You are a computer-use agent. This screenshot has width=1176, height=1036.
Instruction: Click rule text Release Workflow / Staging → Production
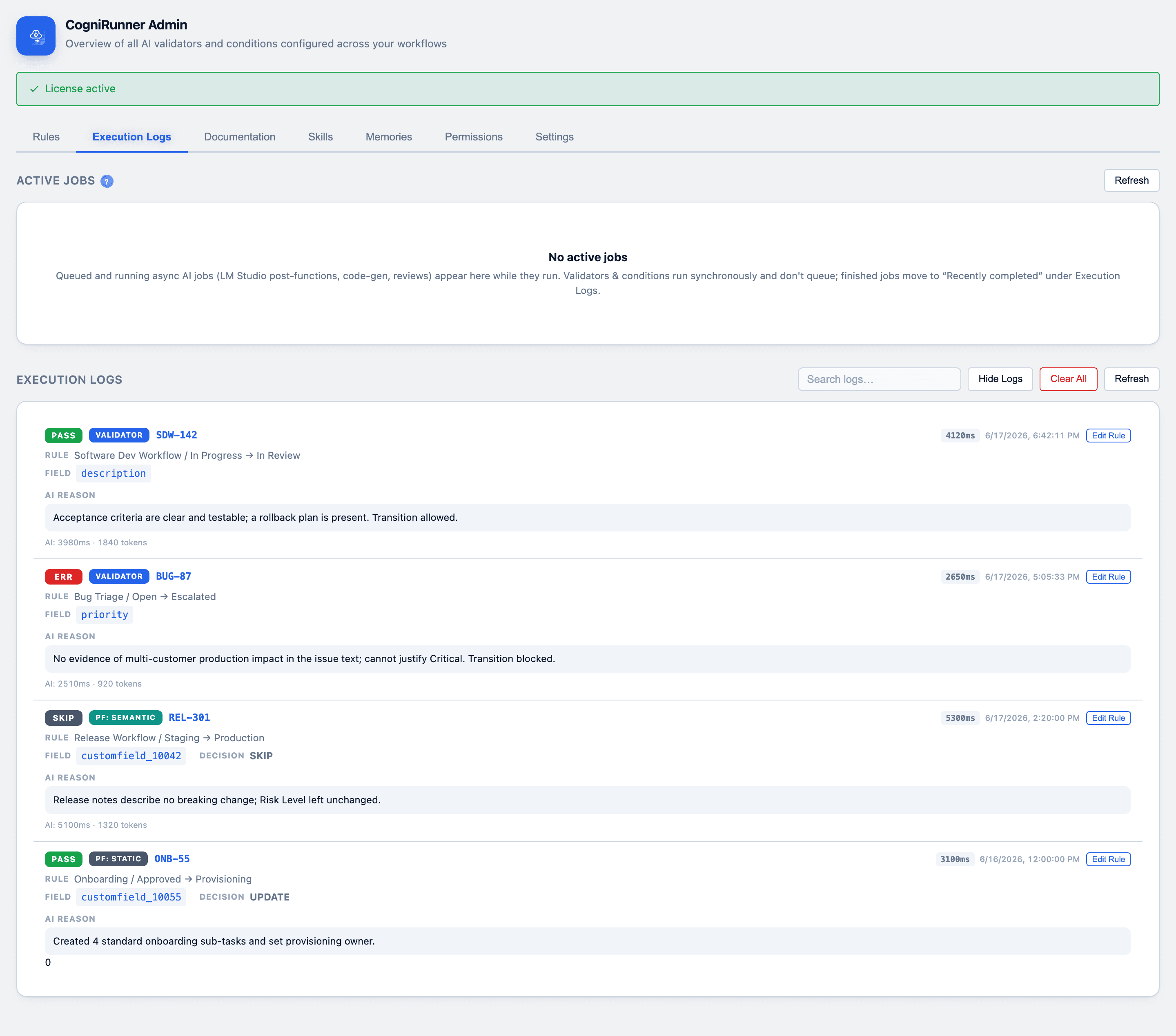tap(169, 738)
